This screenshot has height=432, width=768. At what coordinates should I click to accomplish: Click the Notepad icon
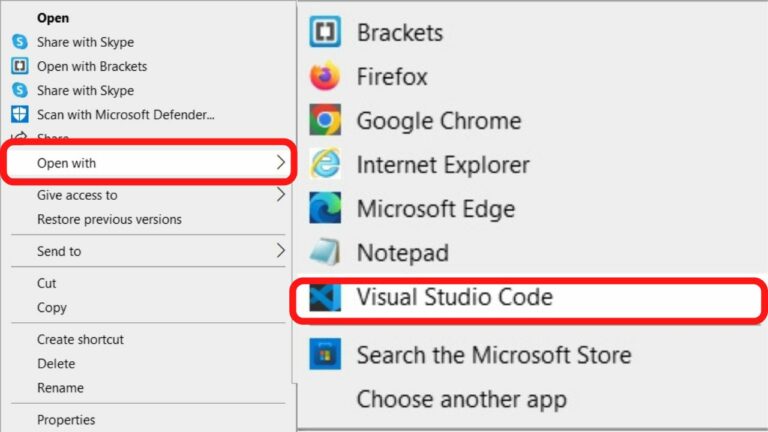[325, 253]
